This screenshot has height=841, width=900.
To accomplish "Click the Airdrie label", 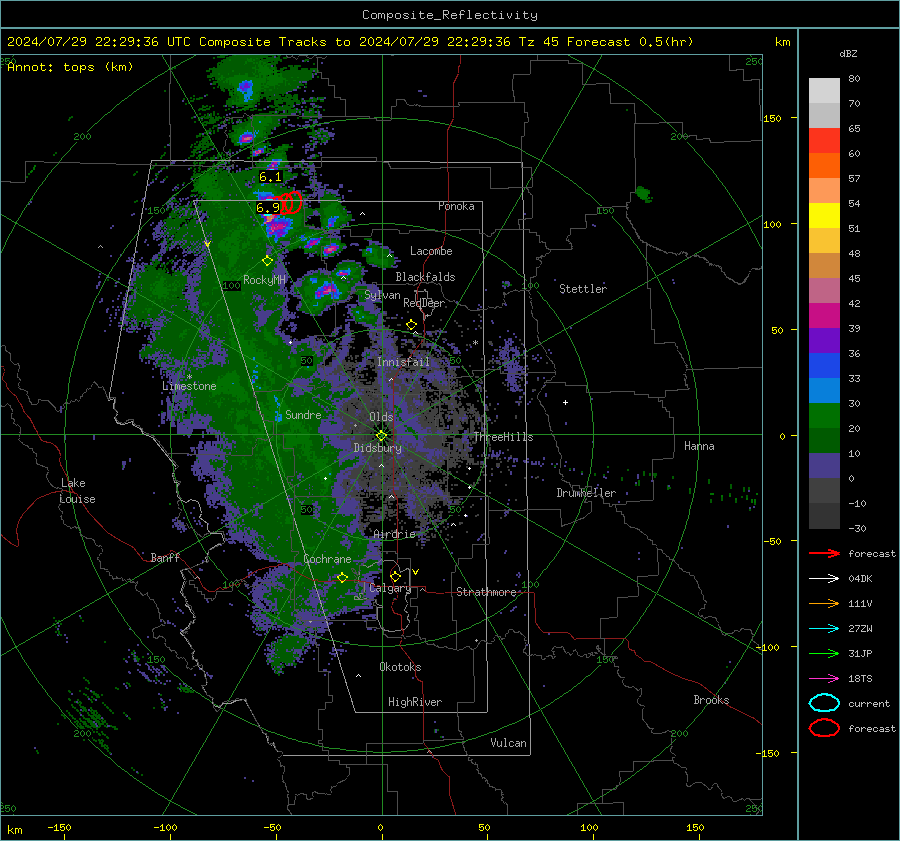I will point(394,534).
